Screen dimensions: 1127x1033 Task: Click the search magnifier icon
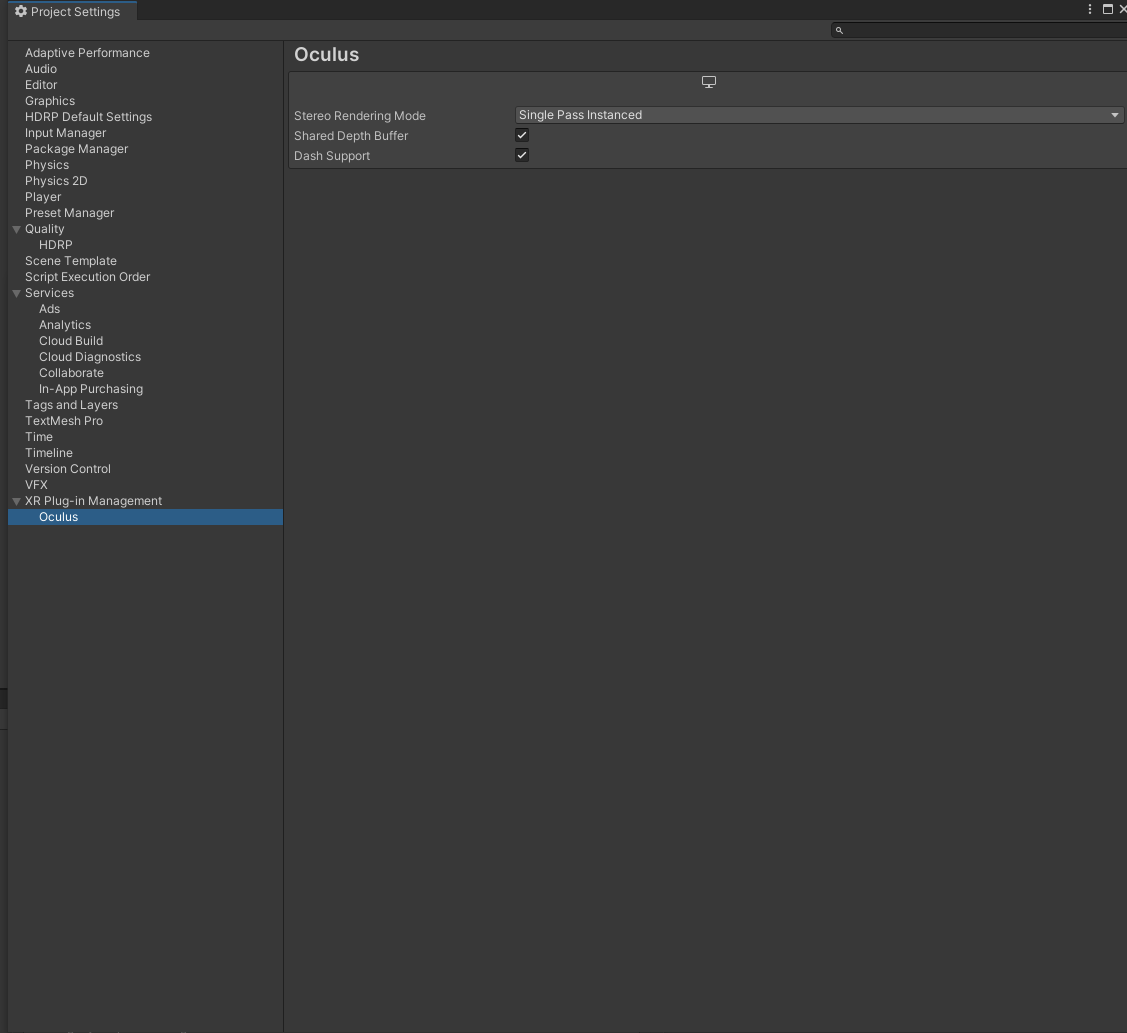(x=838, y=30)
